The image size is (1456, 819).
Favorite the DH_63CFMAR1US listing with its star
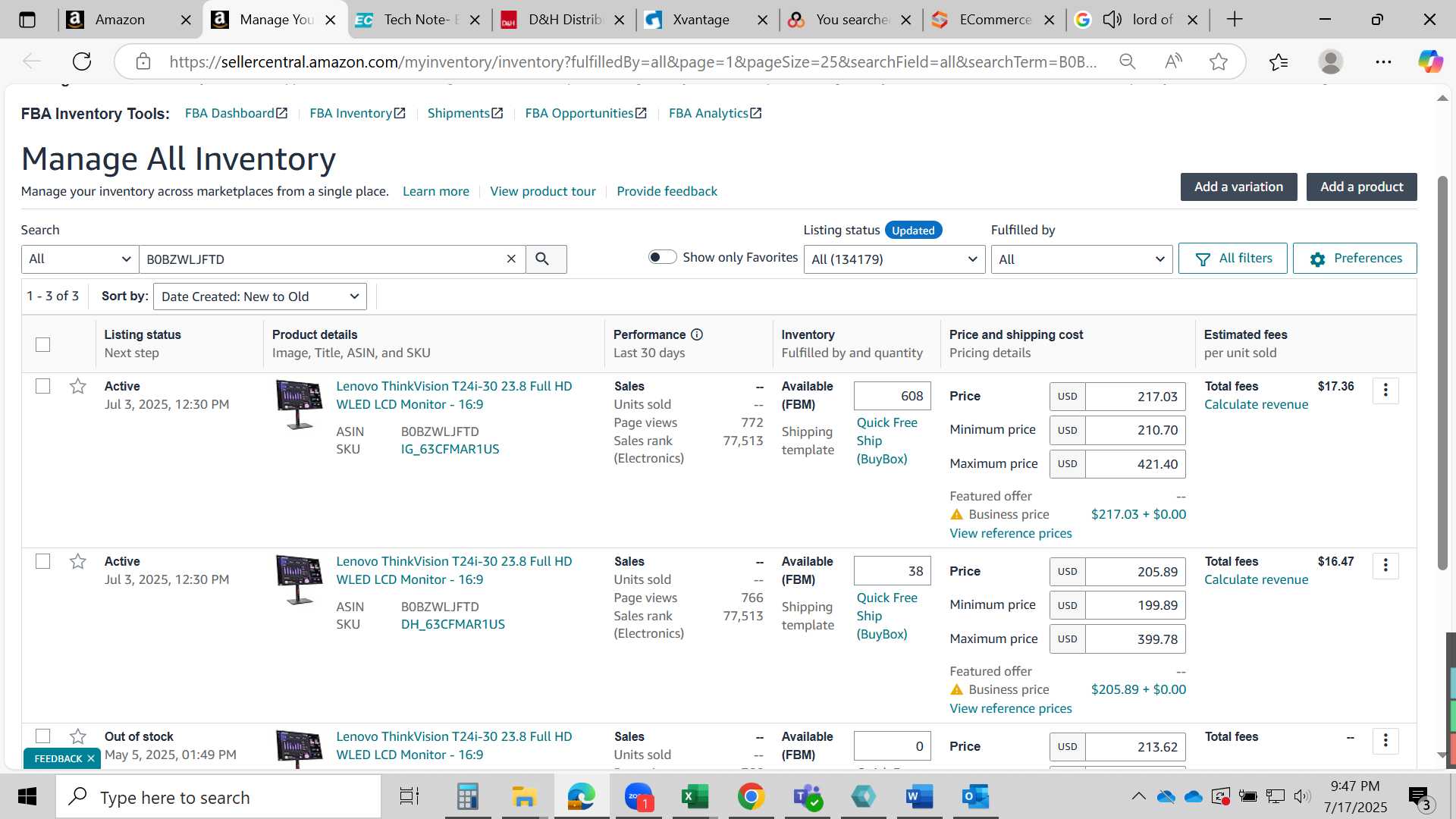click(77, 562)
